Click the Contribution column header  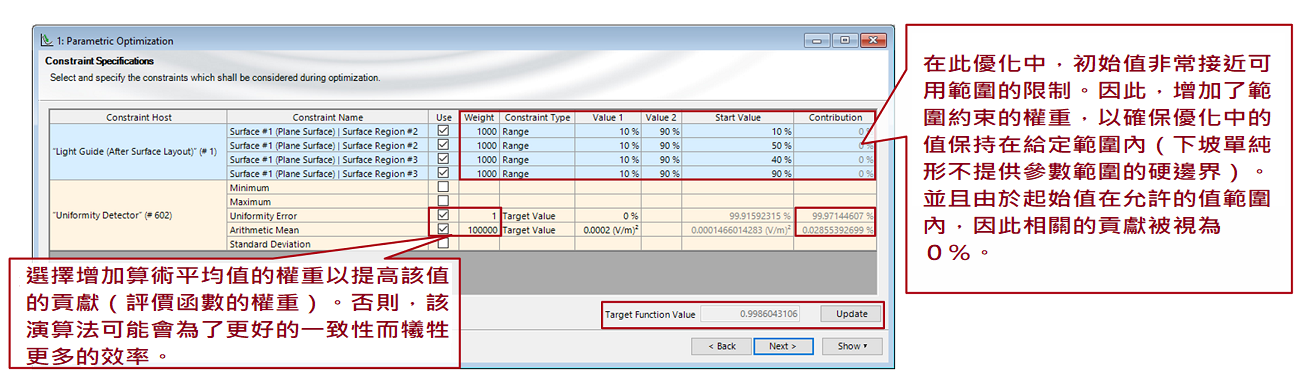836,117
